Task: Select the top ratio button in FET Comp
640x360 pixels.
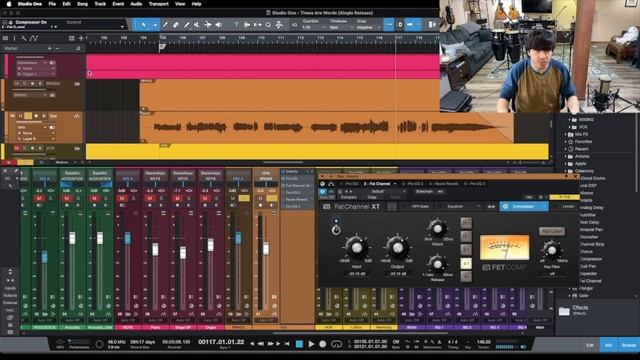Action: coord(466,223)
